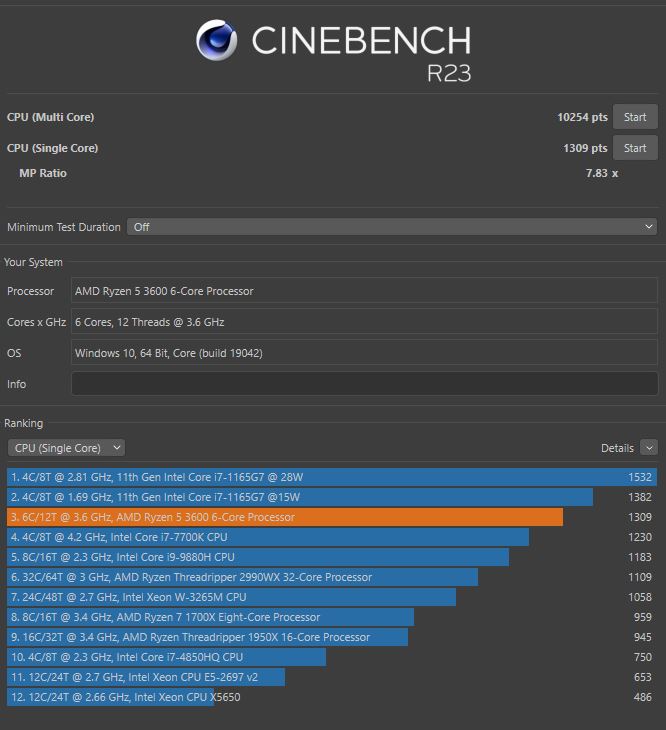
Task: Click the OS field Windows 10 64 Bit
Action: [364, 352]
